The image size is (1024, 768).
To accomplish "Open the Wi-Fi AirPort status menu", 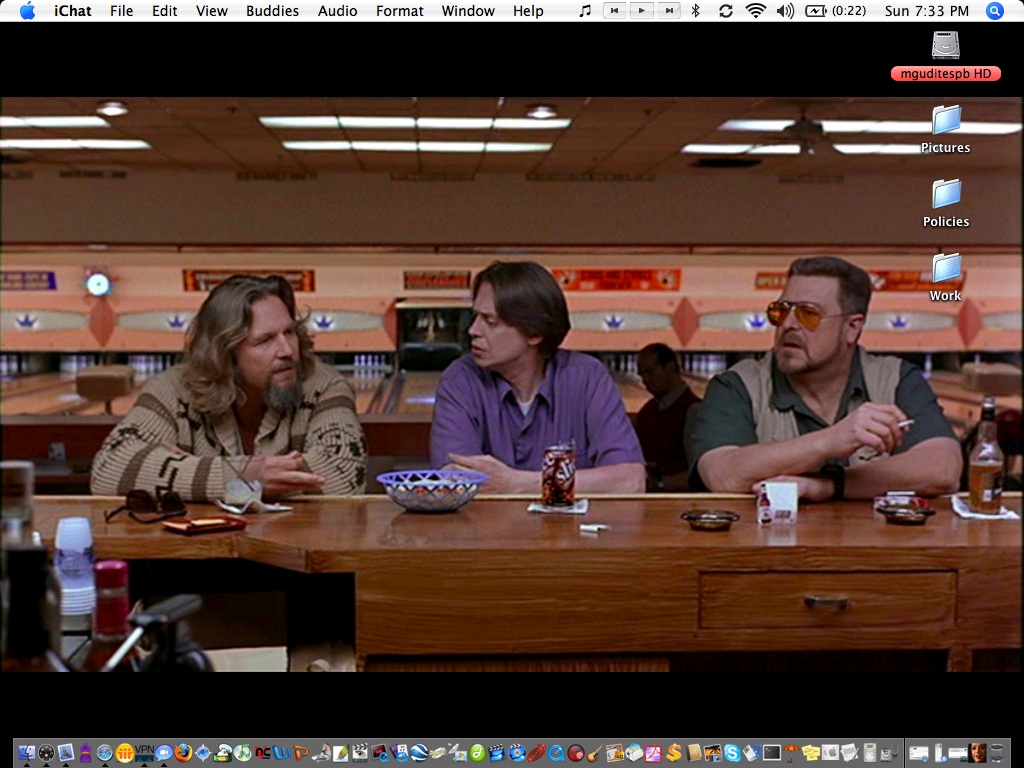I will (756, 10).
